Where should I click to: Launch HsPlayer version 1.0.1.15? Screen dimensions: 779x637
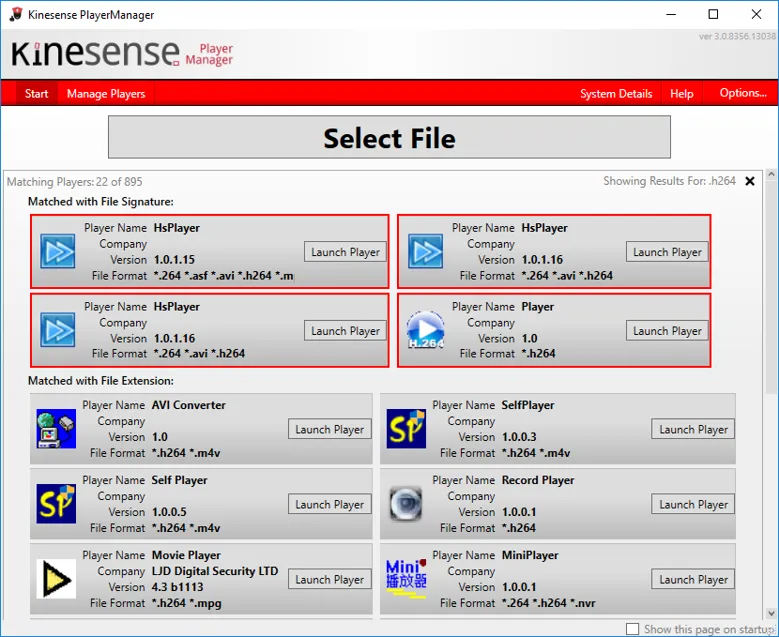pos(345,252)
